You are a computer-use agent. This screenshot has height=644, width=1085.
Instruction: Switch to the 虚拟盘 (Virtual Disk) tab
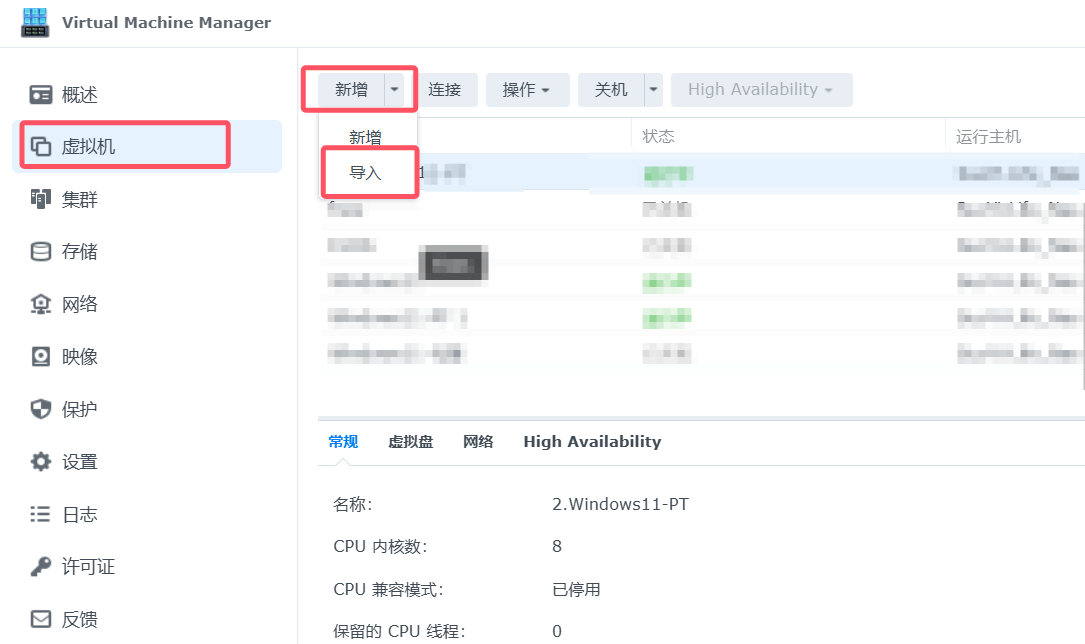pos(410,441)
